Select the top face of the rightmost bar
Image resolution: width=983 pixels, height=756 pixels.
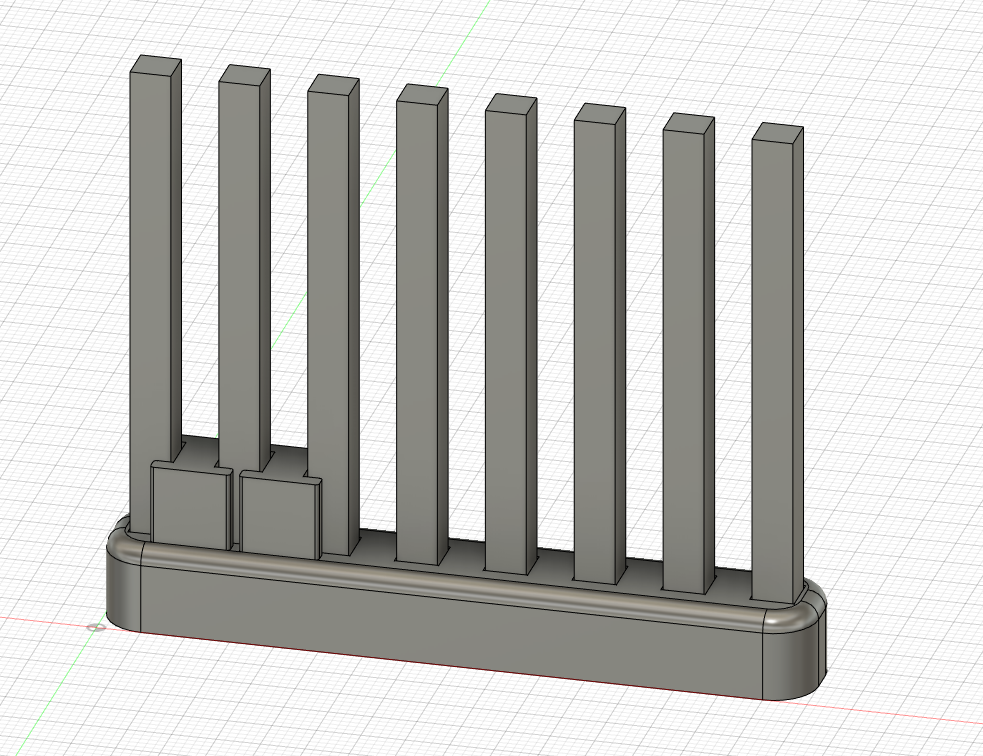pos(778,133)
